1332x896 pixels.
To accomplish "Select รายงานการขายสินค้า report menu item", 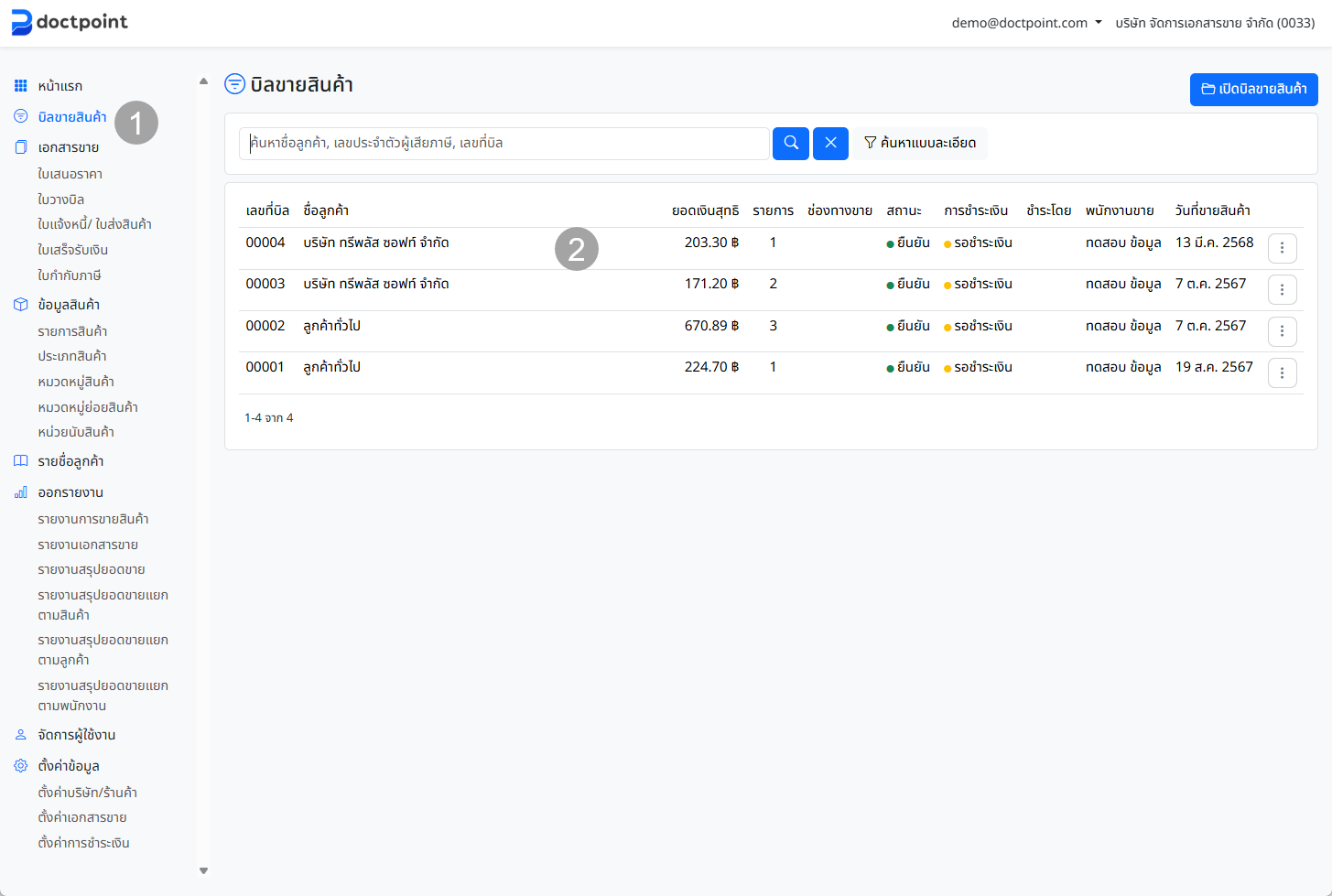I will [92, 519].
